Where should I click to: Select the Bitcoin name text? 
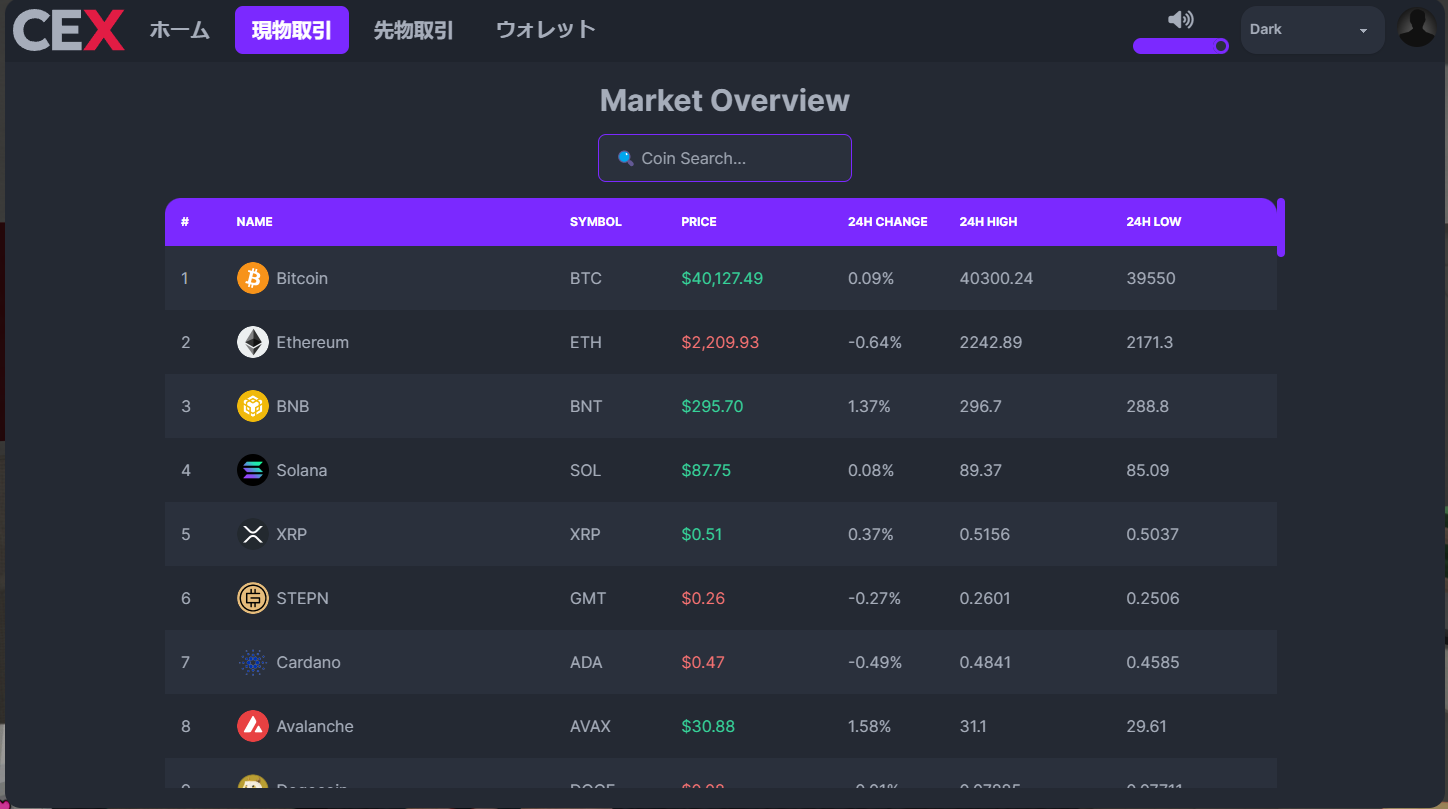point(302,278)
